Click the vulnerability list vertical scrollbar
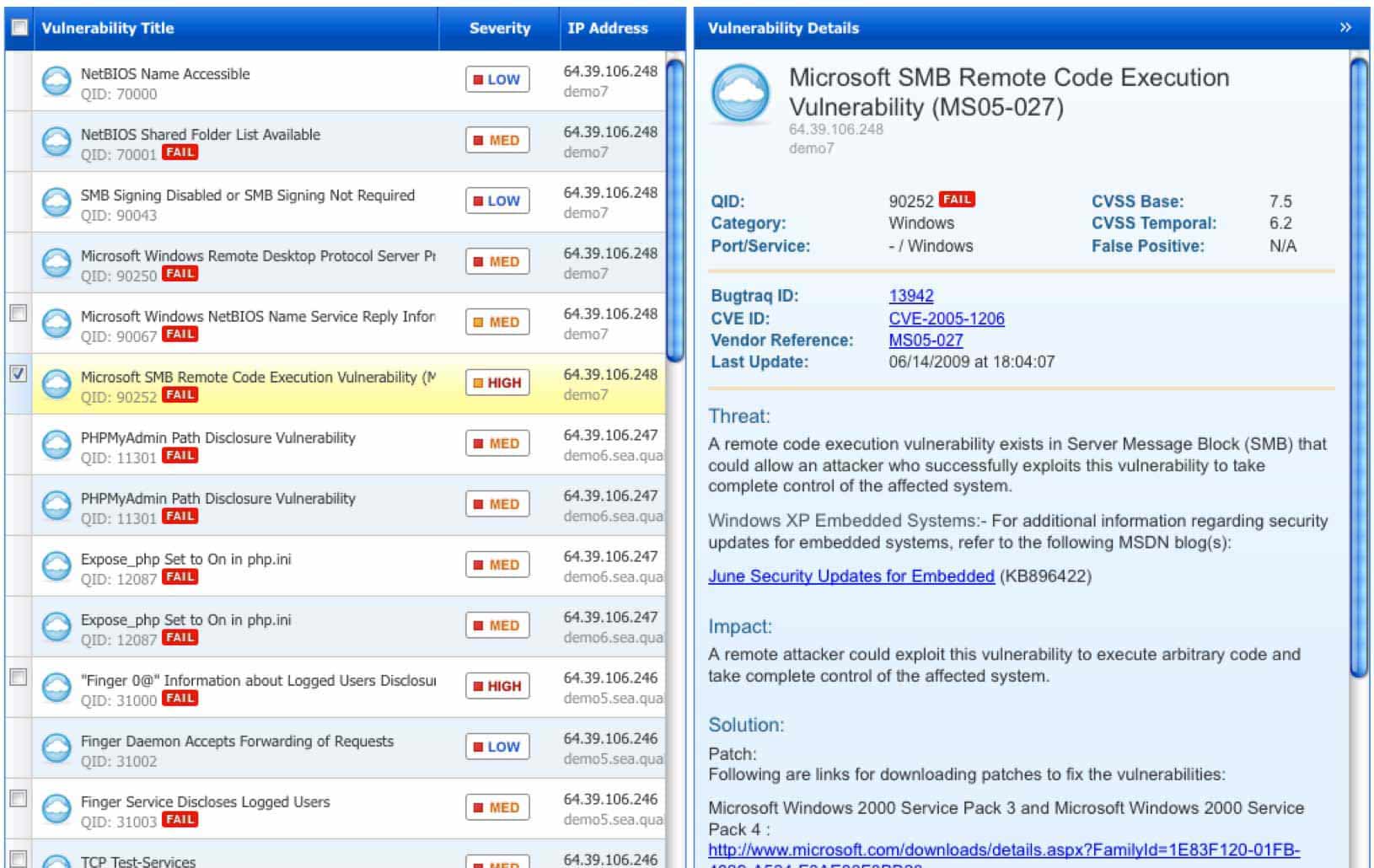This screenshot has height=868, width=1374. pos(674,211)
